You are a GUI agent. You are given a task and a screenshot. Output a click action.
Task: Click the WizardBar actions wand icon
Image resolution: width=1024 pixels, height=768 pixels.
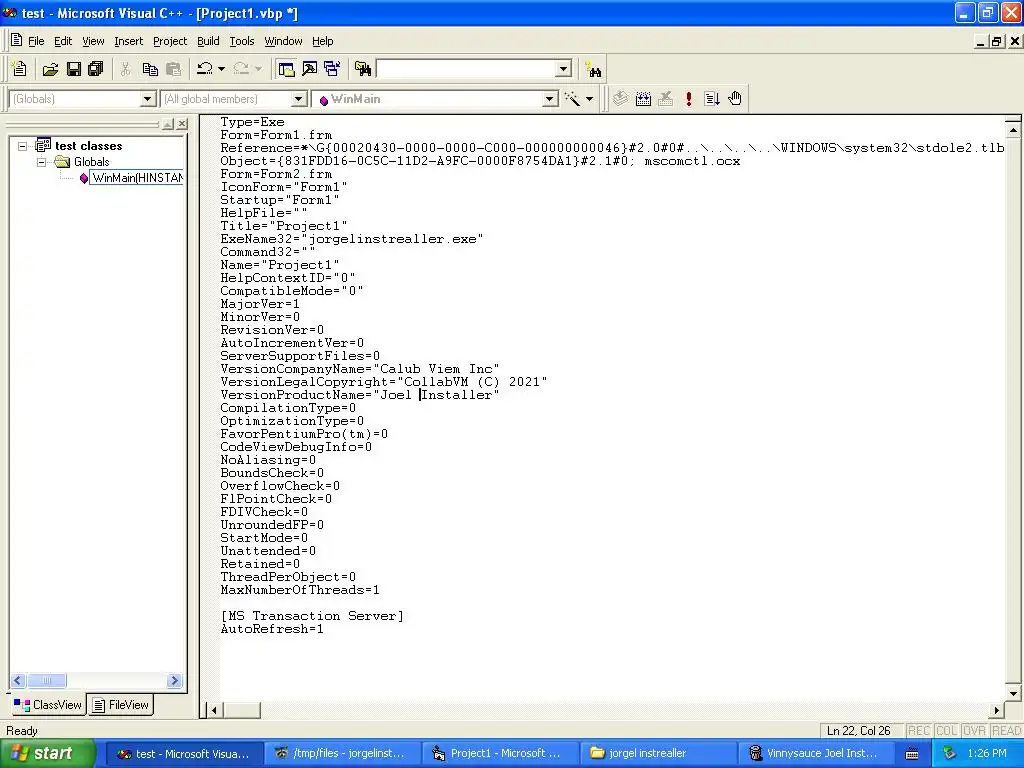click(572, 99)
